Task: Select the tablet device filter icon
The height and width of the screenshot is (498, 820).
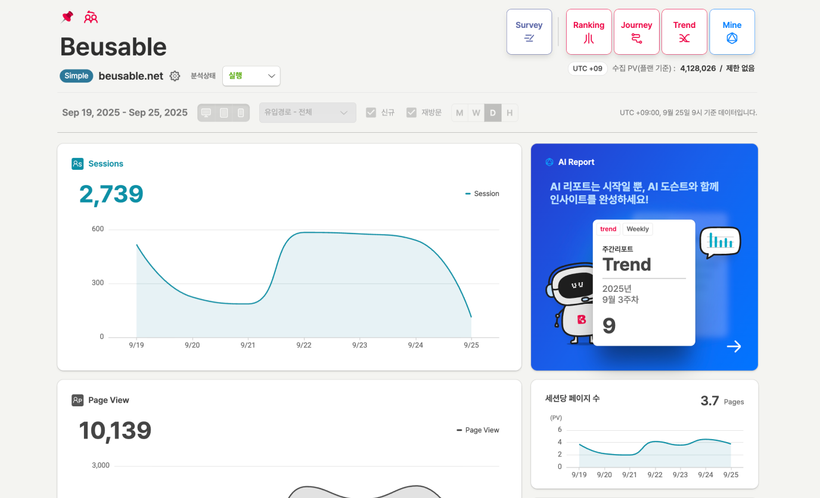Action: coord(224,113)
